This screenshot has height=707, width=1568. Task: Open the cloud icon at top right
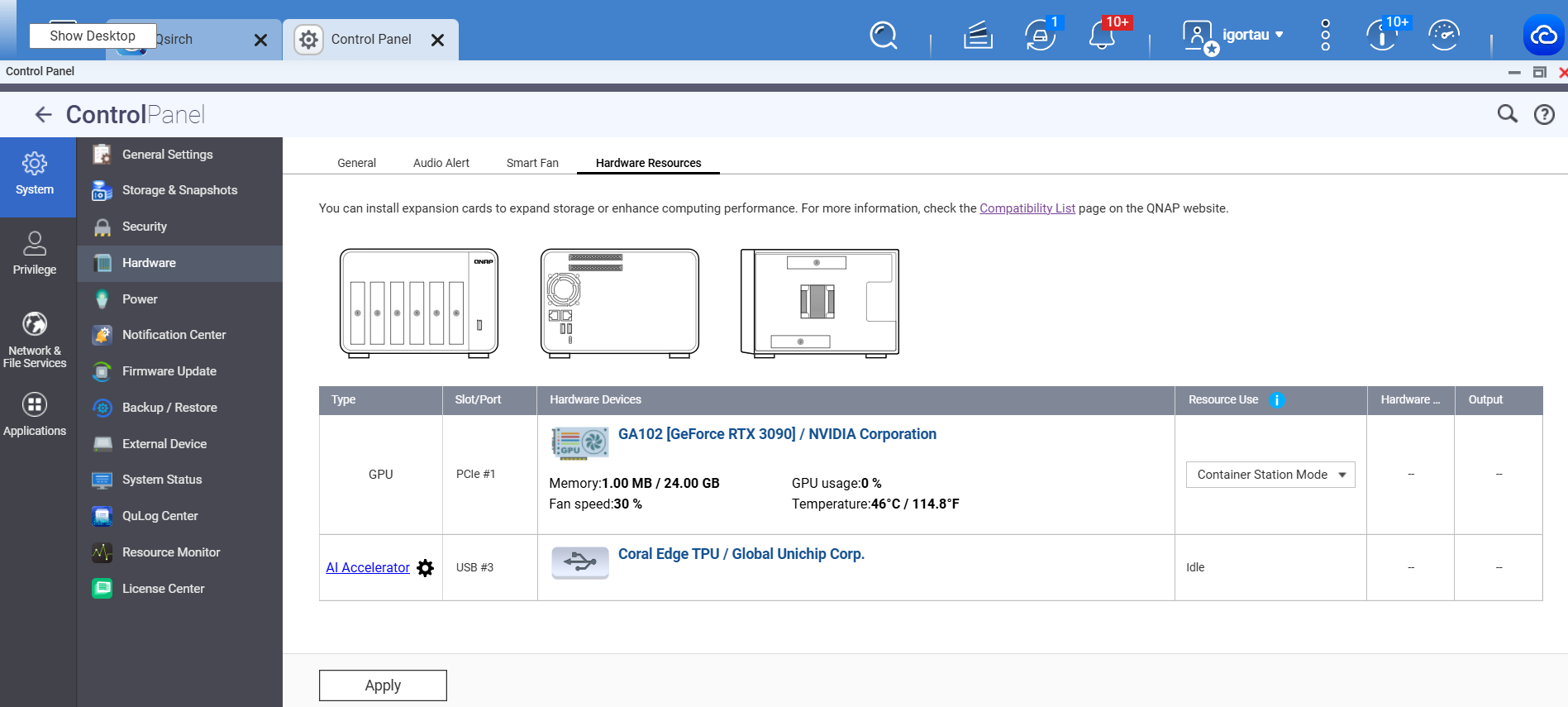1542,36
